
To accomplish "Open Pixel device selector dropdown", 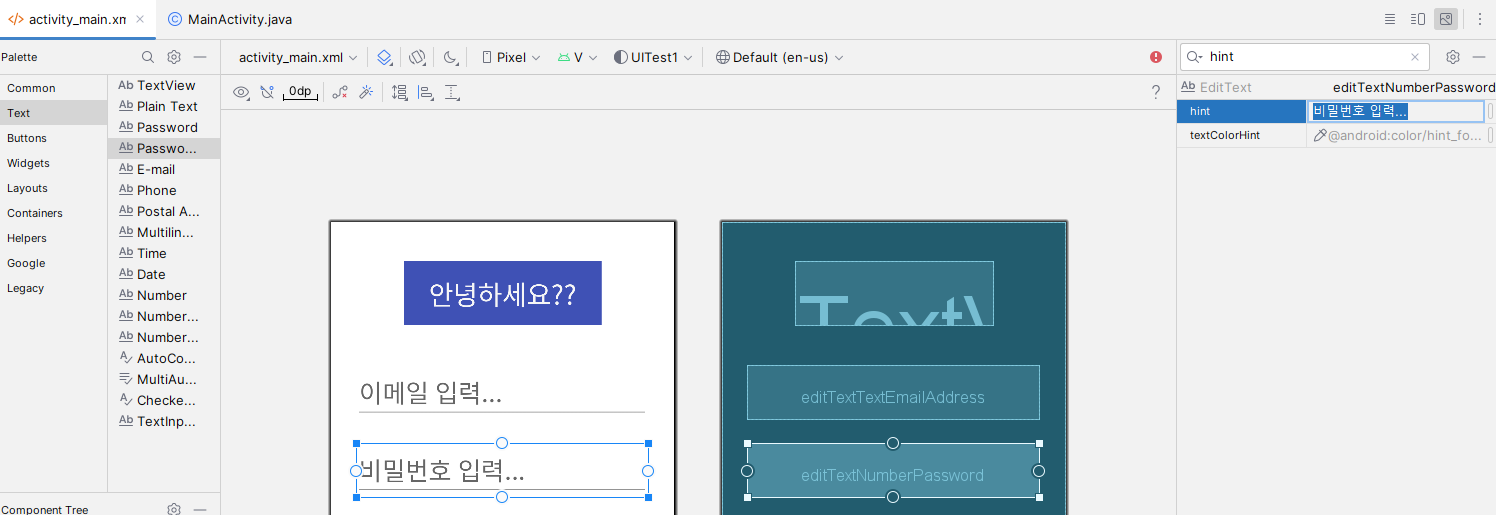I will point(512,57).
